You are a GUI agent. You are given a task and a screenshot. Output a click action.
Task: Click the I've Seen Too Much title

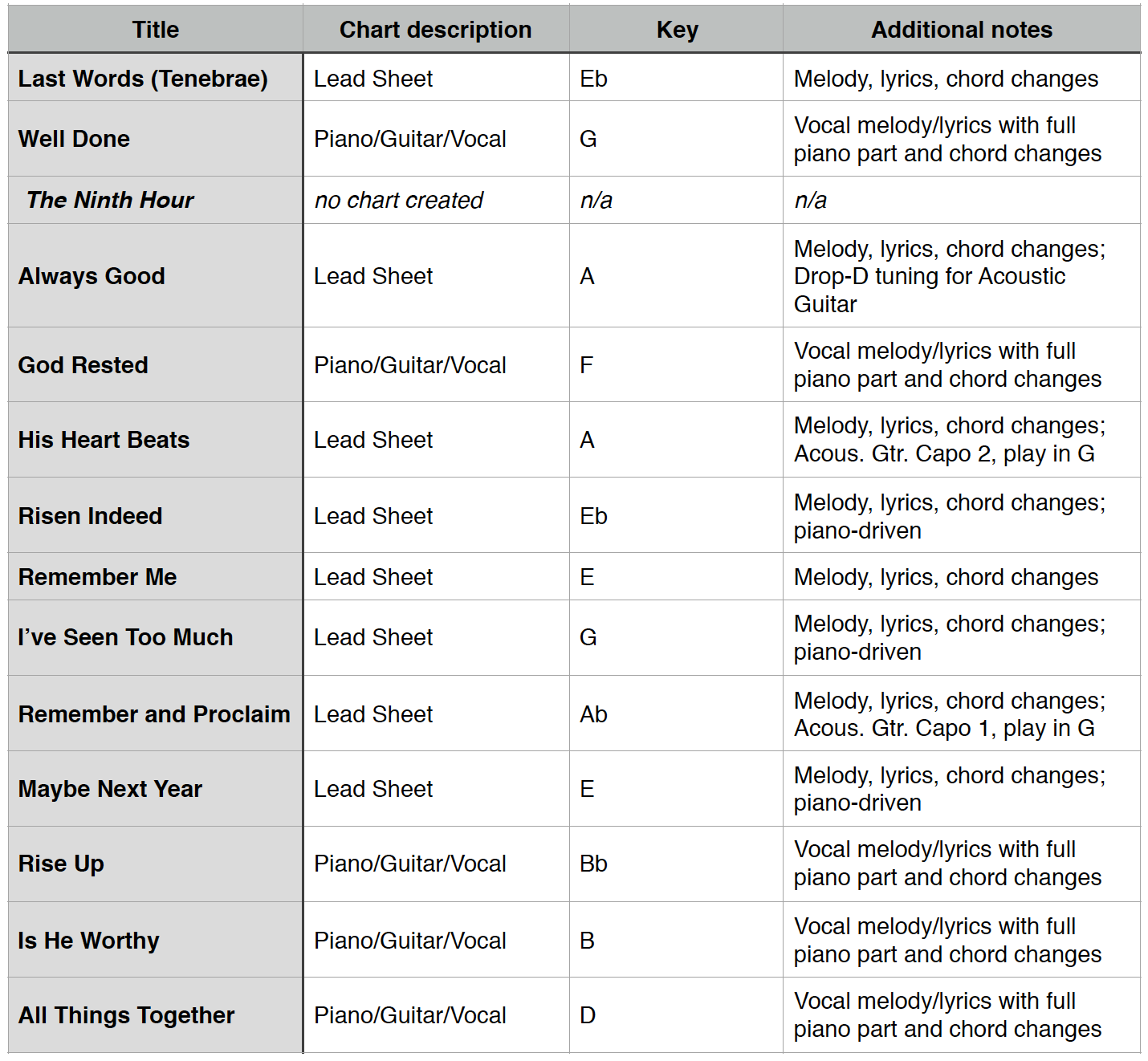[x=126, y=637]
